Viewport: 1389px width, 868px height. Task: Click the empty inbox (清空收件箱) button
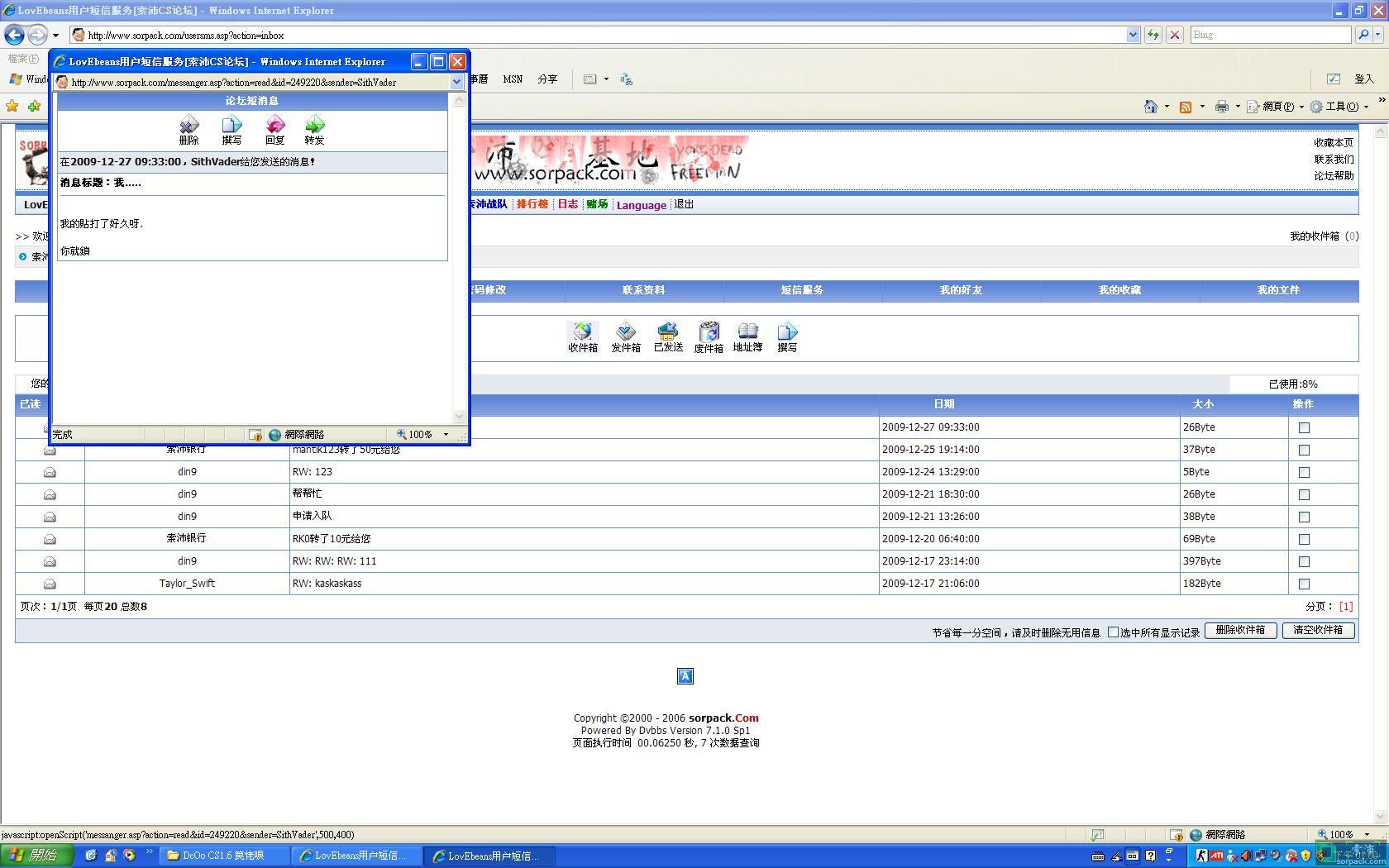[1318, 630]
